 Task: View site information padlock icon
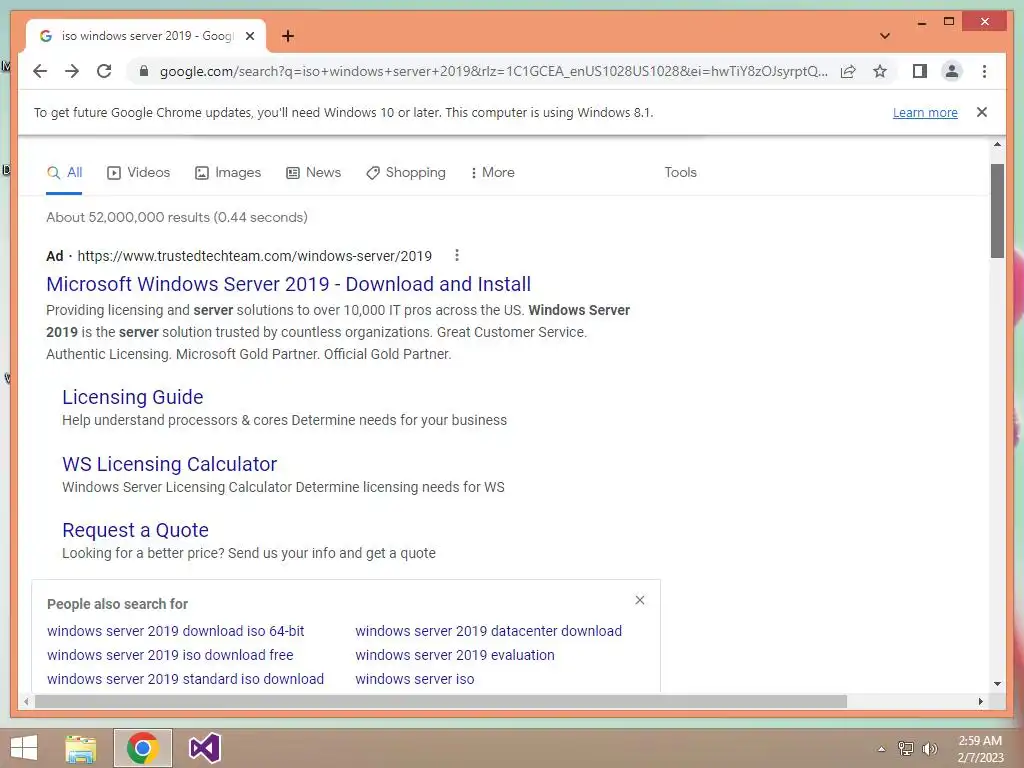coord(144,71)
